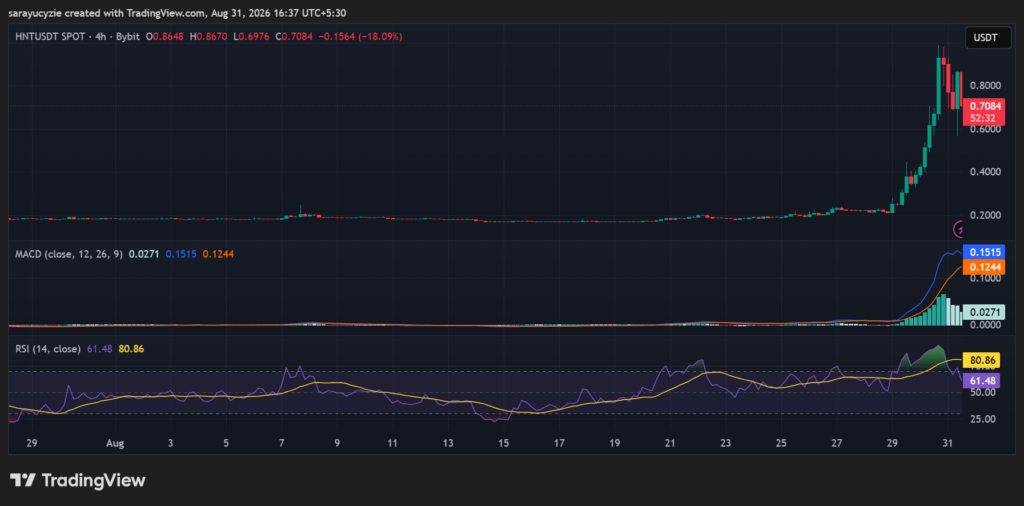Click the Aug label on time axis

click(115, 443)
